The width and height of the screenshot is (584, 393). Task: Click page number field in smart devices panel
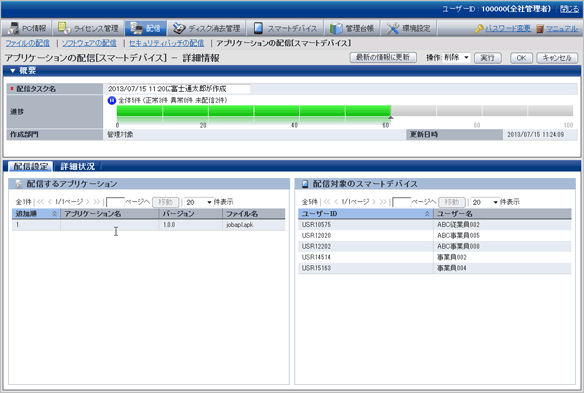coord(402,202)
